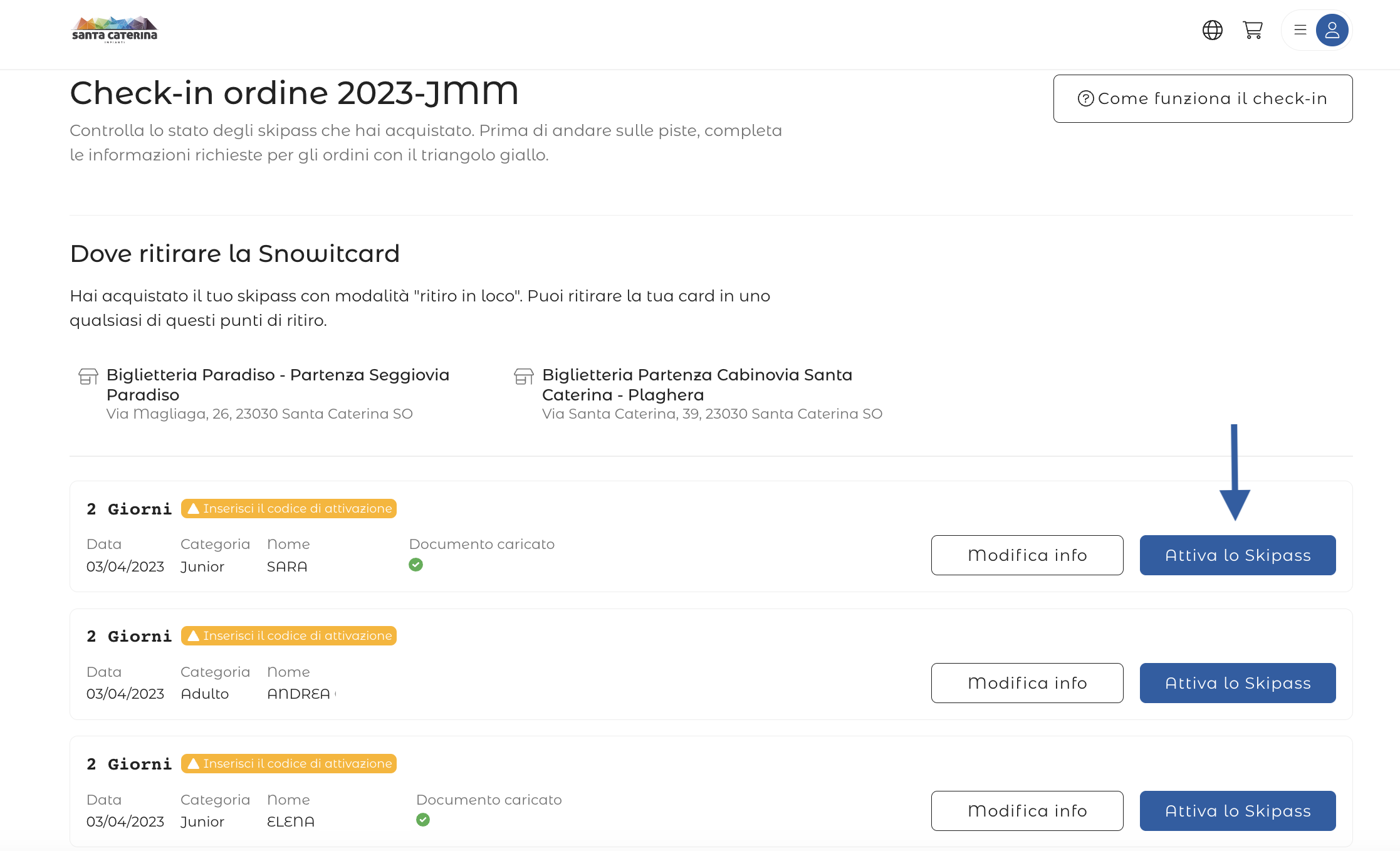
Task: Click Elena's green document check mark
Action: coord(423,820)
